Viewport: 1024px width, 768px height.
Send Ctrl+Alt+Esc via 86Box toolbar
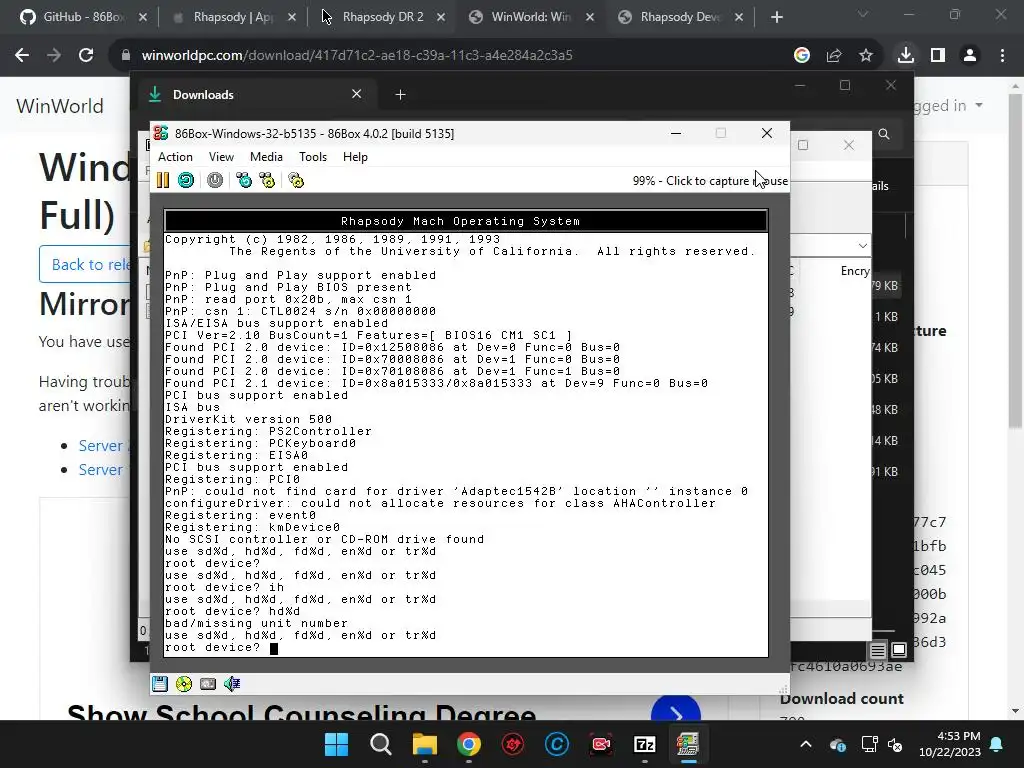(x=268, y=180)
